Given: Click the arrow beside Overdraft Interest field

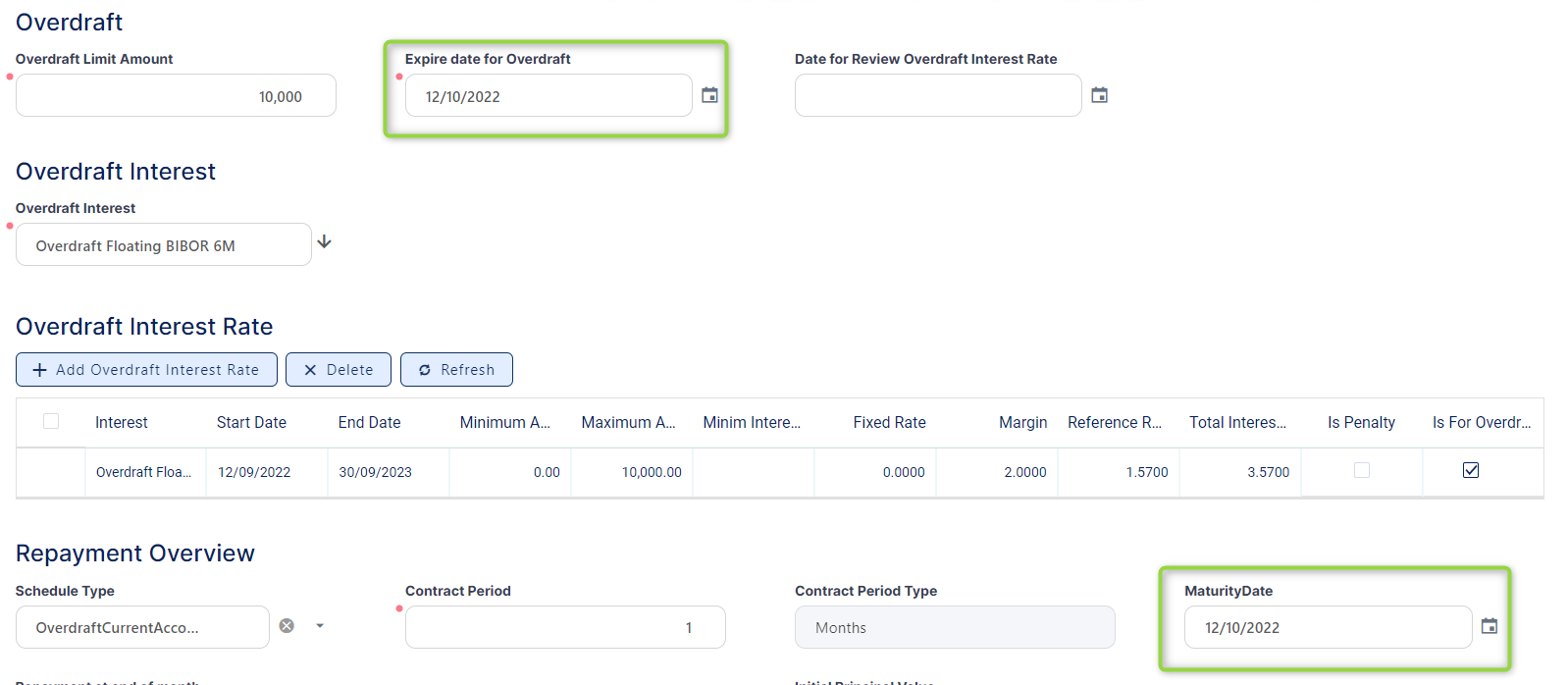Looking at the screenshot, I should 325,242.
